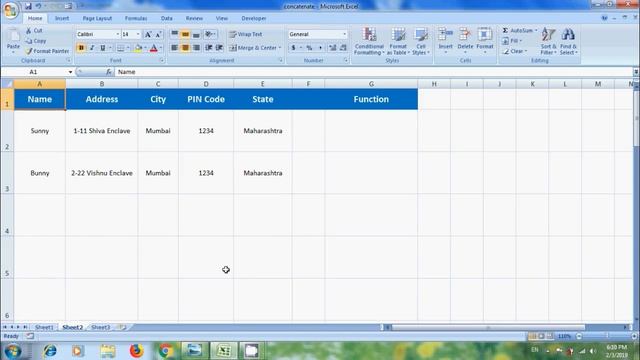640x360 pixels.
Task: Switch to the Data ribbon tab
Action: (x=167, y=18)
